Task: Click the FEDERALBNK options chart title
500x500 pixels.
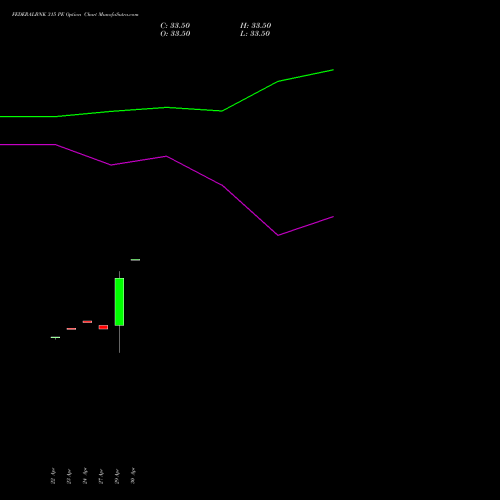Action: pyautogui.click(x=75, y=14)
